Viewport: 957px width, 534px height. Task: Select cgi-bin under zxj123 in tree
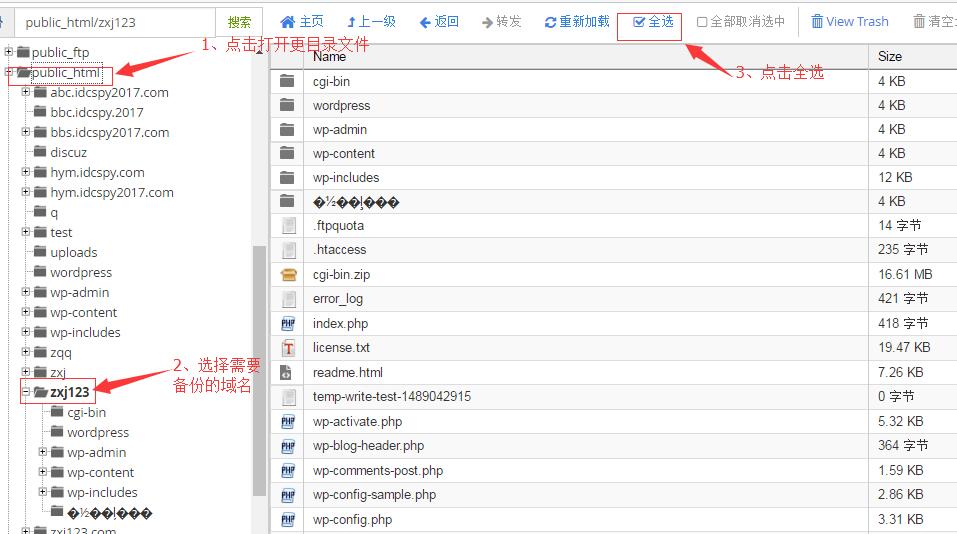[x=87, y=413]
